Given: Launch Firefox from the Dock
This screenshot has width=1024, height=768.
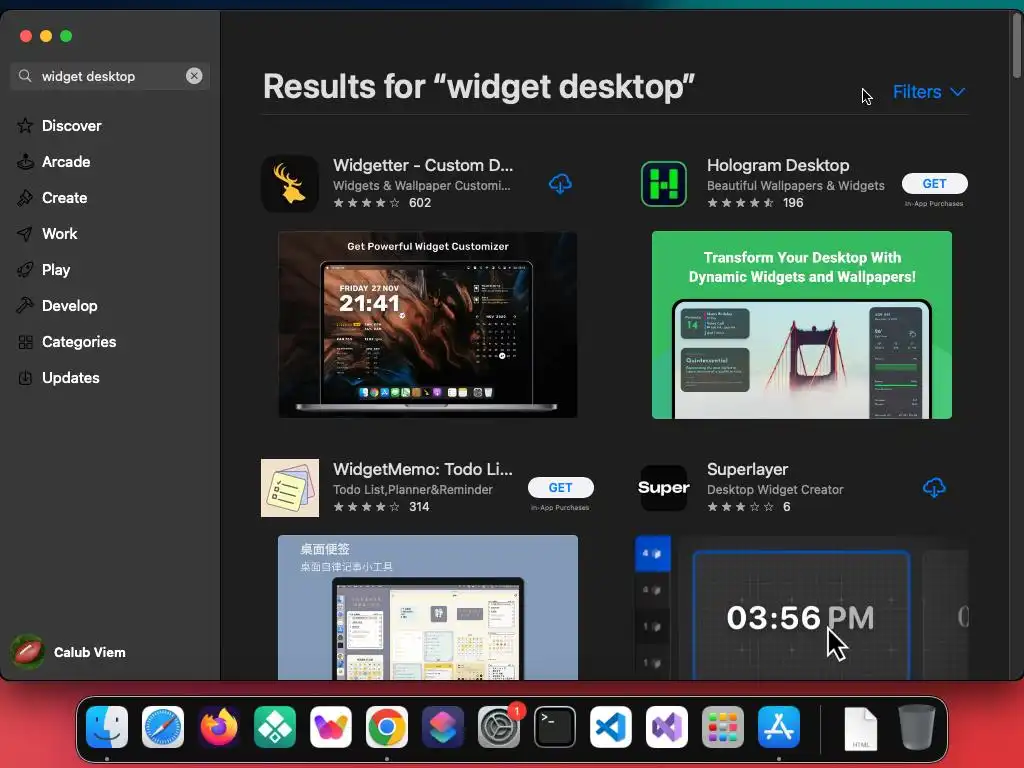Looking at the screenshot, I should [219, 727].
